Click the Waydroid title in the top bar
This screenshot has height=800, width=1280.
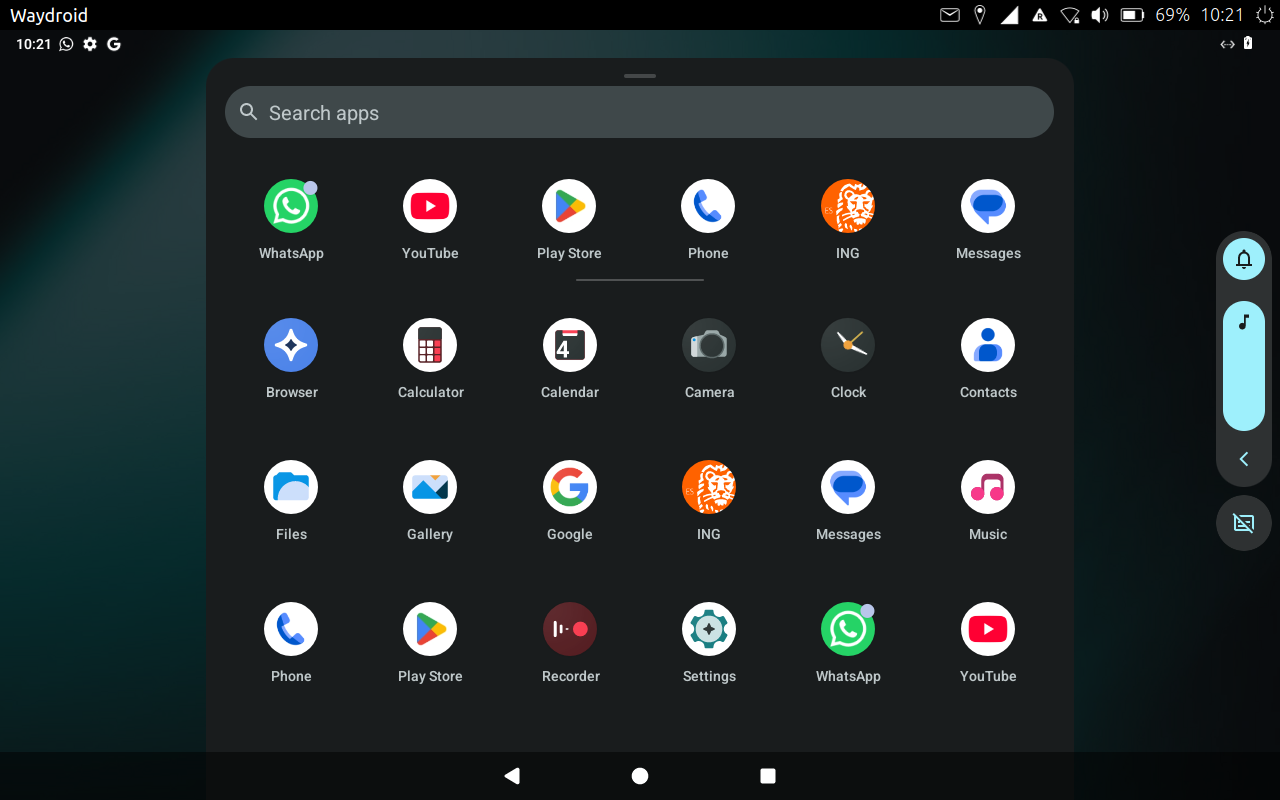tap(49, 15)
